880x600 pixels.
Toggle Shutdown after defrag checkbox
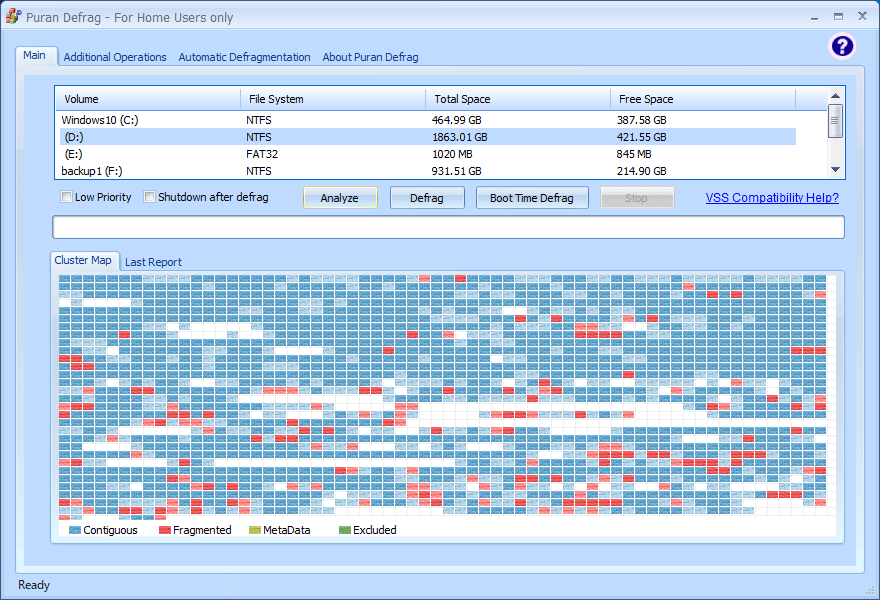click(149, 197)
